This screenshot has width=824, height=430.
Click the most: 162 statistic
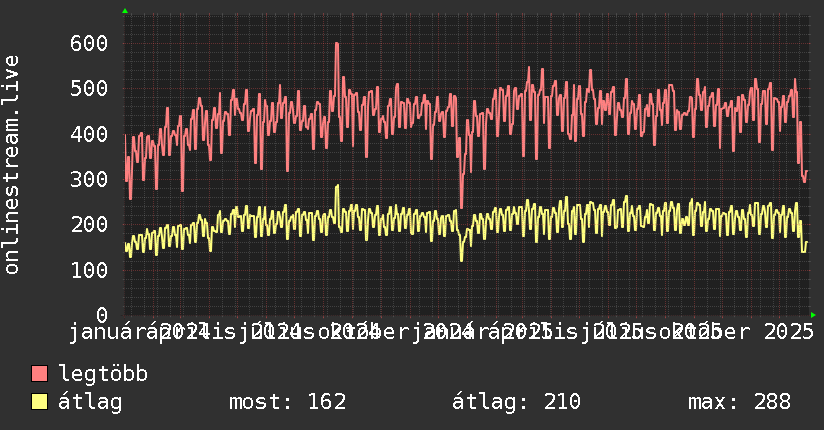coord(287,402)
